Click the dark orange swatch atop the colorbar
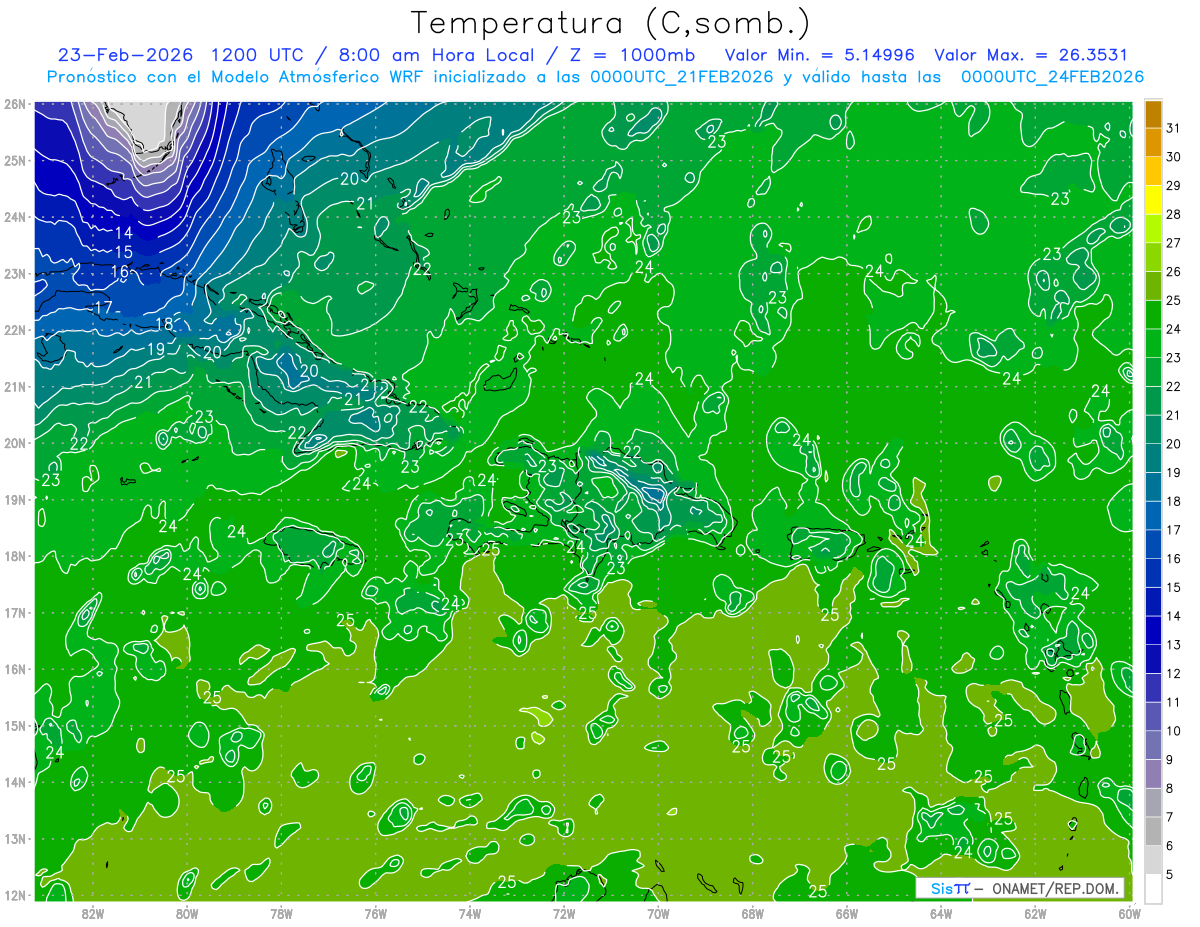This screenshot has height=927, width=1200. click(1153, 113)
